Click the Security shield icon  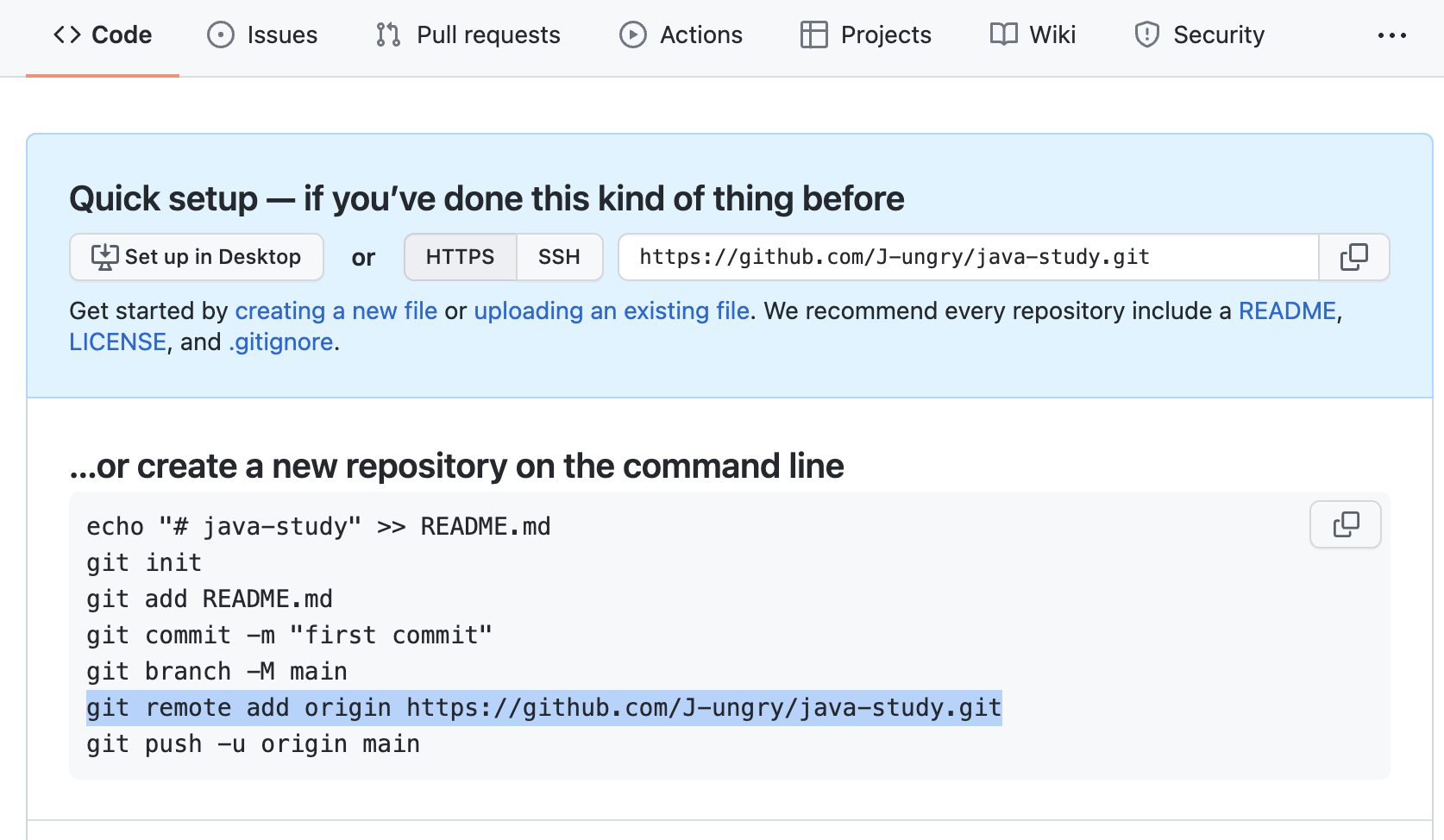tap(1146, 35)
